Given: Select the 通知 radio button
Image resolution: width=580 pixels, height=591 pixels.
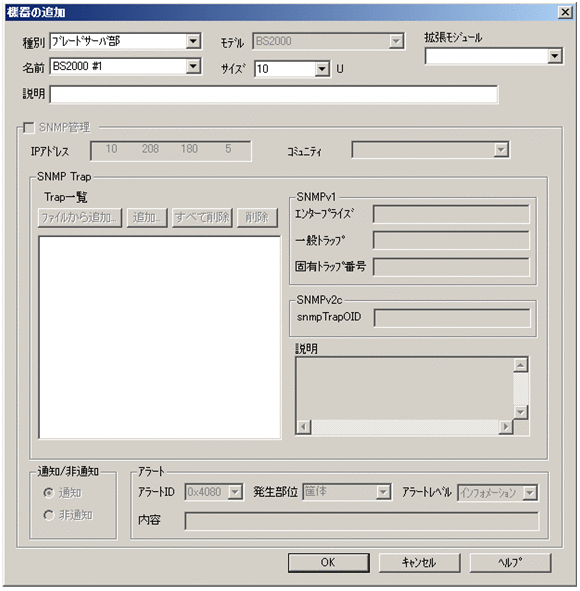Looking at the screenshot, I should 49,493.
